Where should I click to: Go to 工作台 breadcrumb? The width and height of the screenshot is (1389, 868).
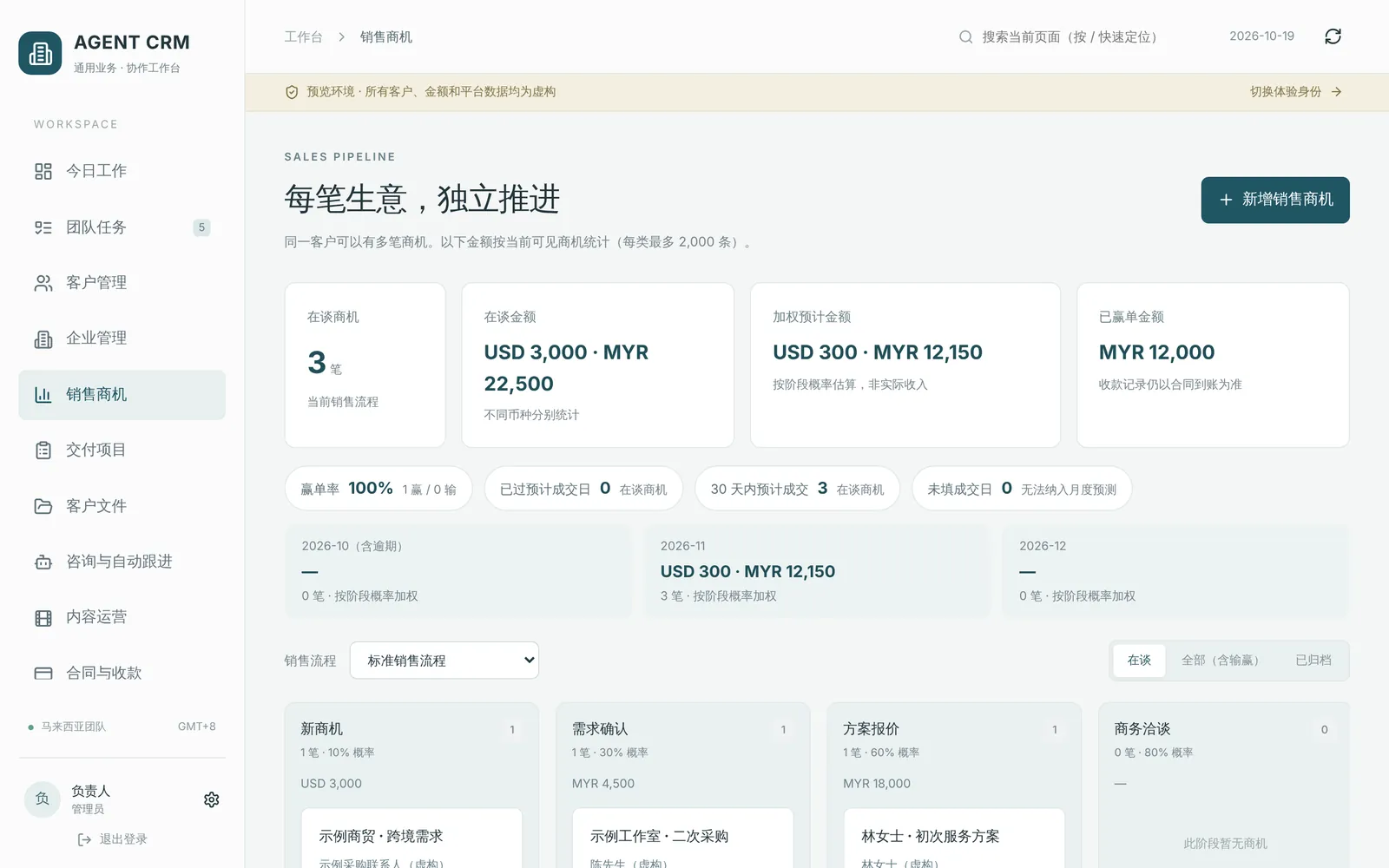303,37
